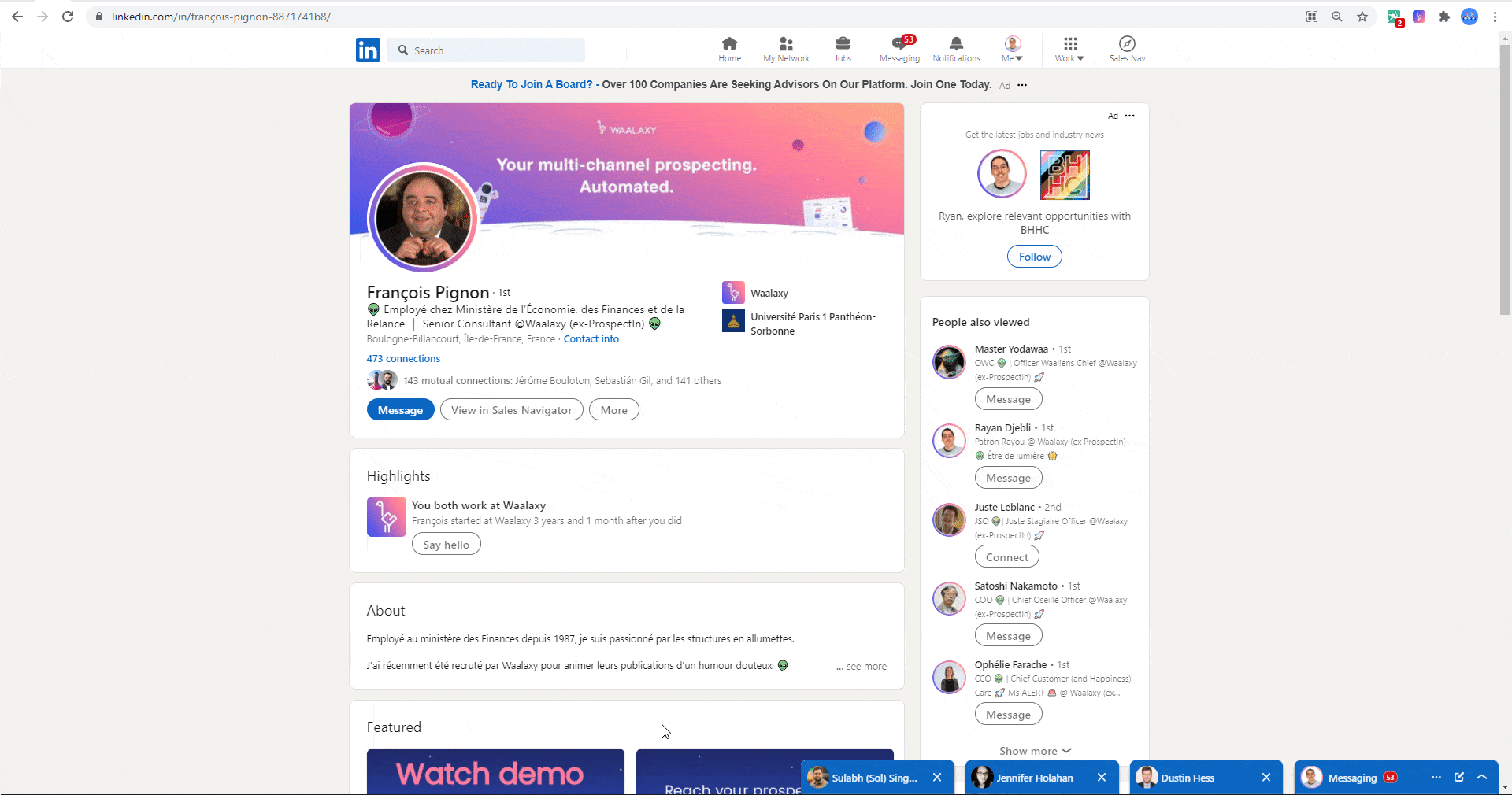Expand the Me profile dropdown
The width and height of the screenshot is (1512, 795).
pyautogui.click(x=1012, y=50)
